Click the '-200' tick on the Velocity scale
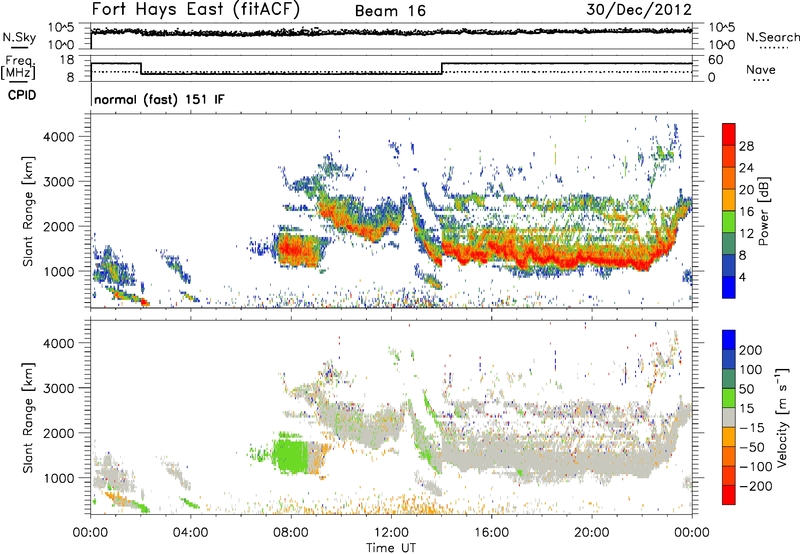 point(756,486)
